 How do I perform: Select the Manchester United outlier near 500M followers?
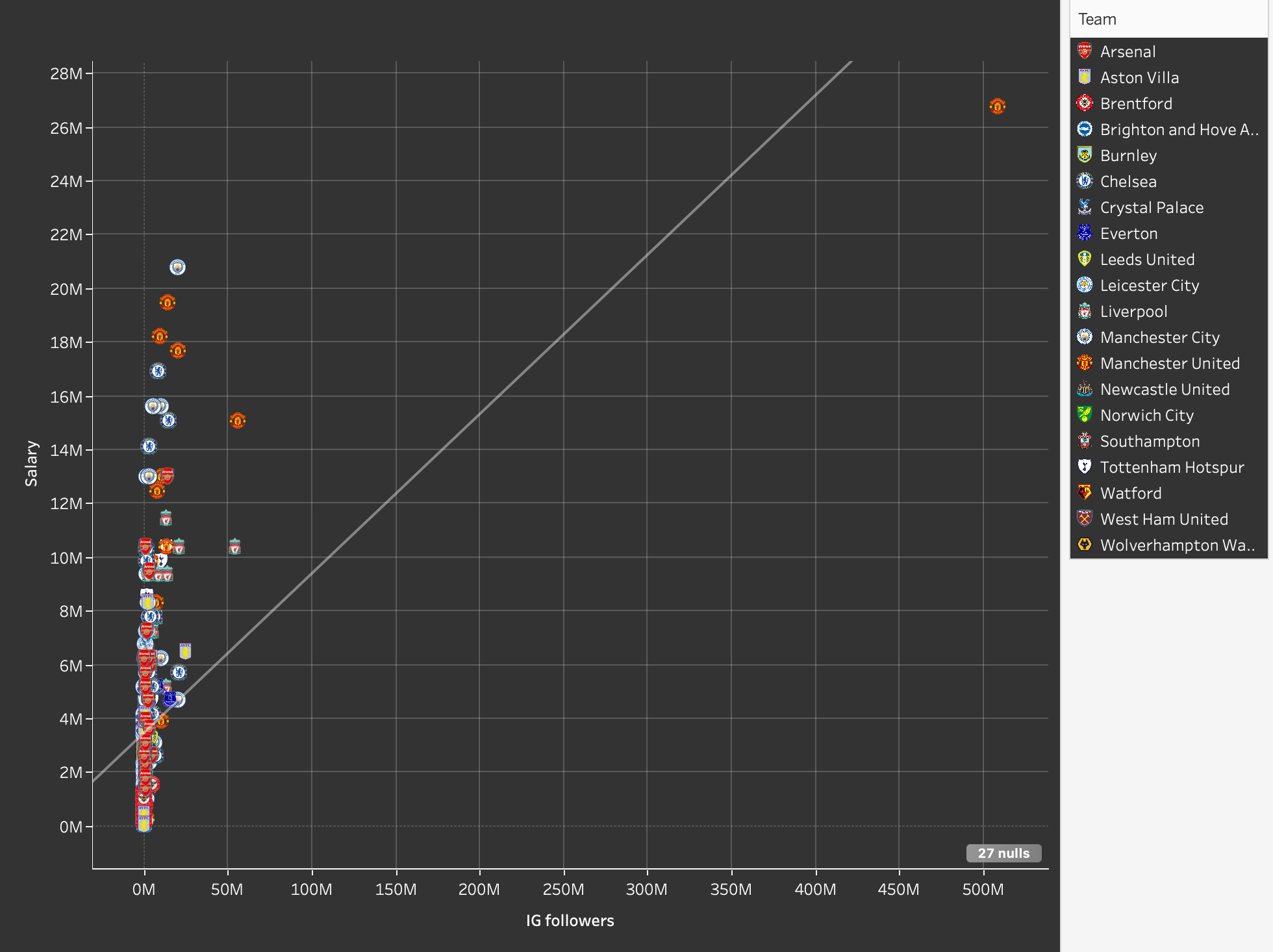(x=998, y=106)
